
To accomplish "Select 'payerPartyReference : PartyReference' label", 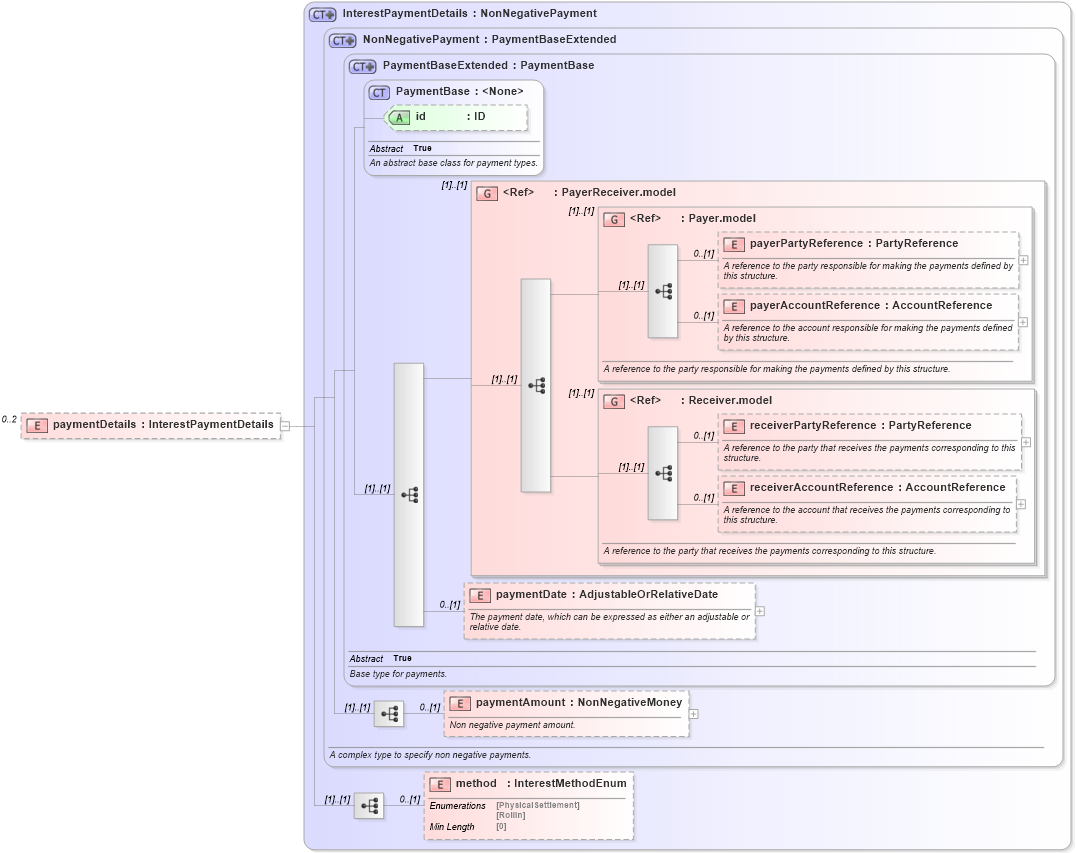I will (x=854, y=244).
